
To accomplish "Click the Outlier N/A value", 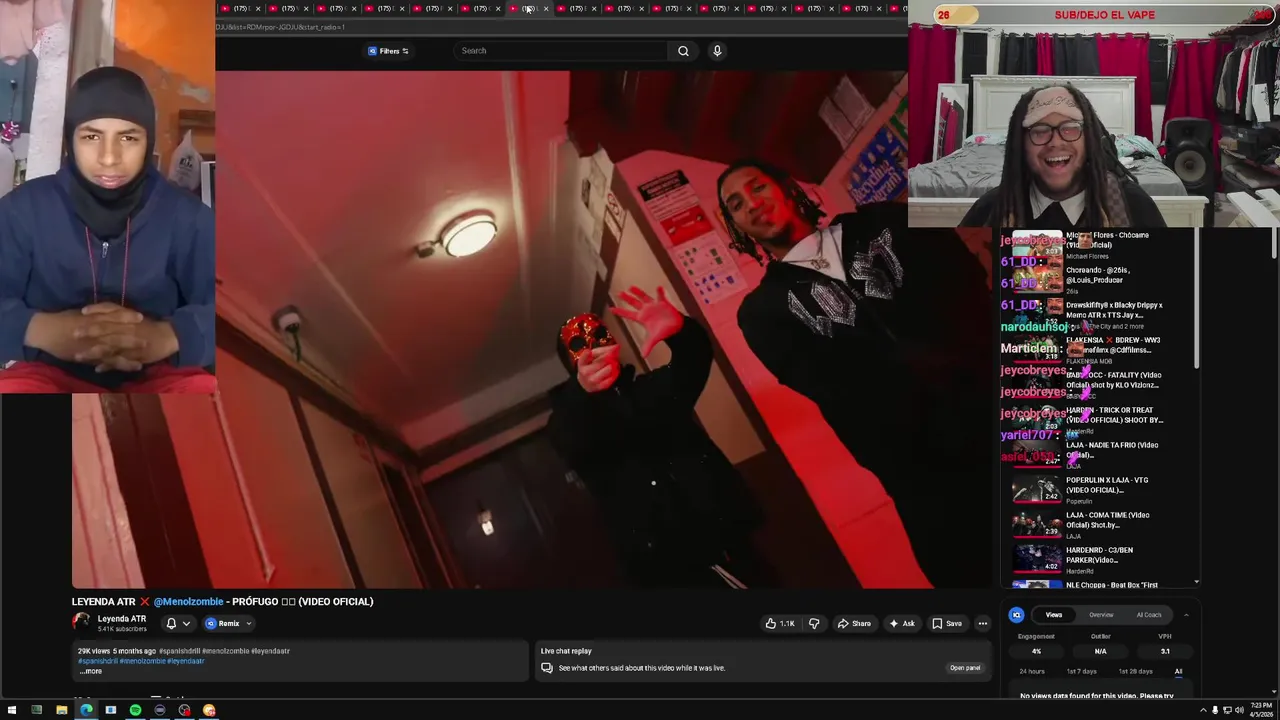I will [x=1100, y=651].
